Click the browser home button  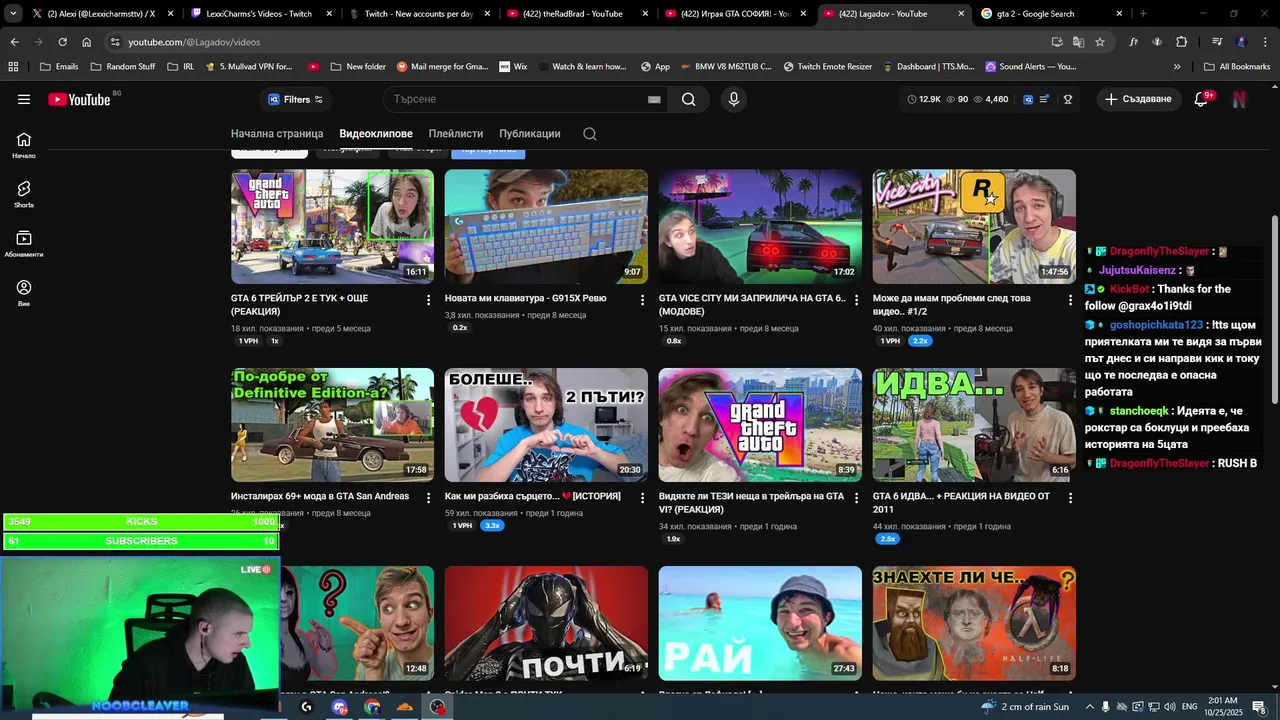86,42
